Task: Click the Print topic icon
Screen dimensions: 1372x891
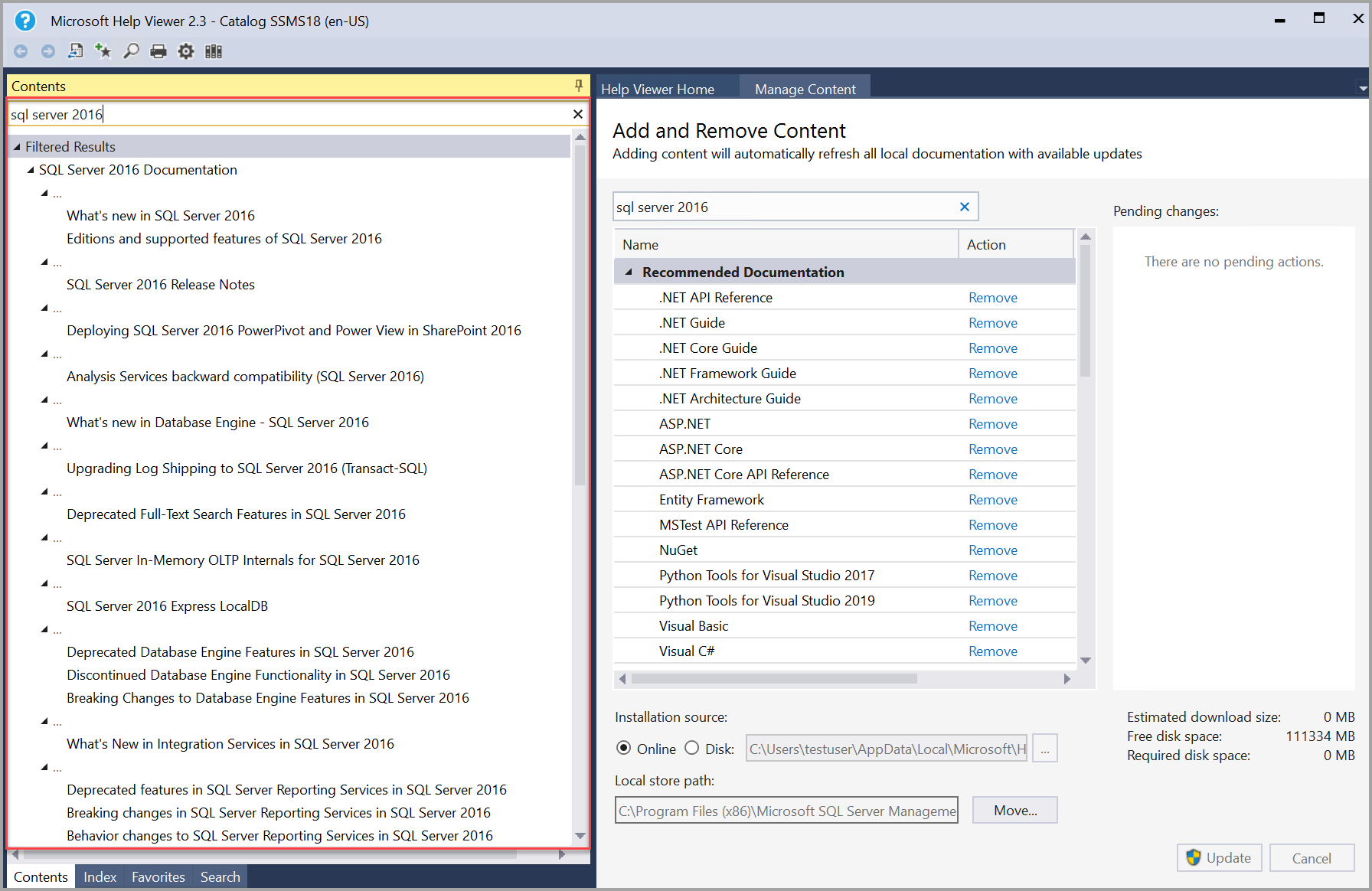Action: tap(158, 51)
